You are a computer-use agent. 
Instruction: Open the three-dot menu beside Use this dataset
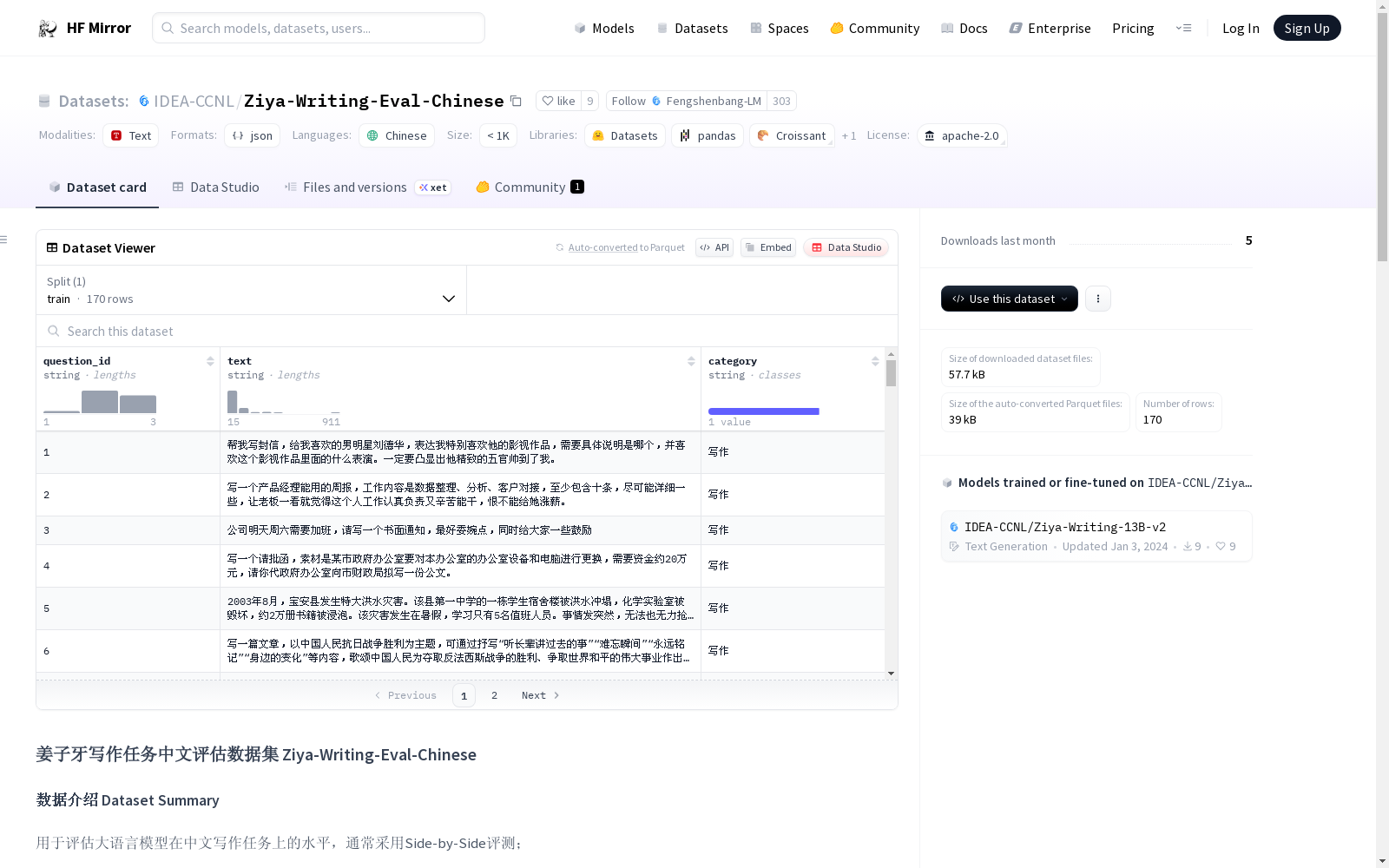[x=1098, y=299]
